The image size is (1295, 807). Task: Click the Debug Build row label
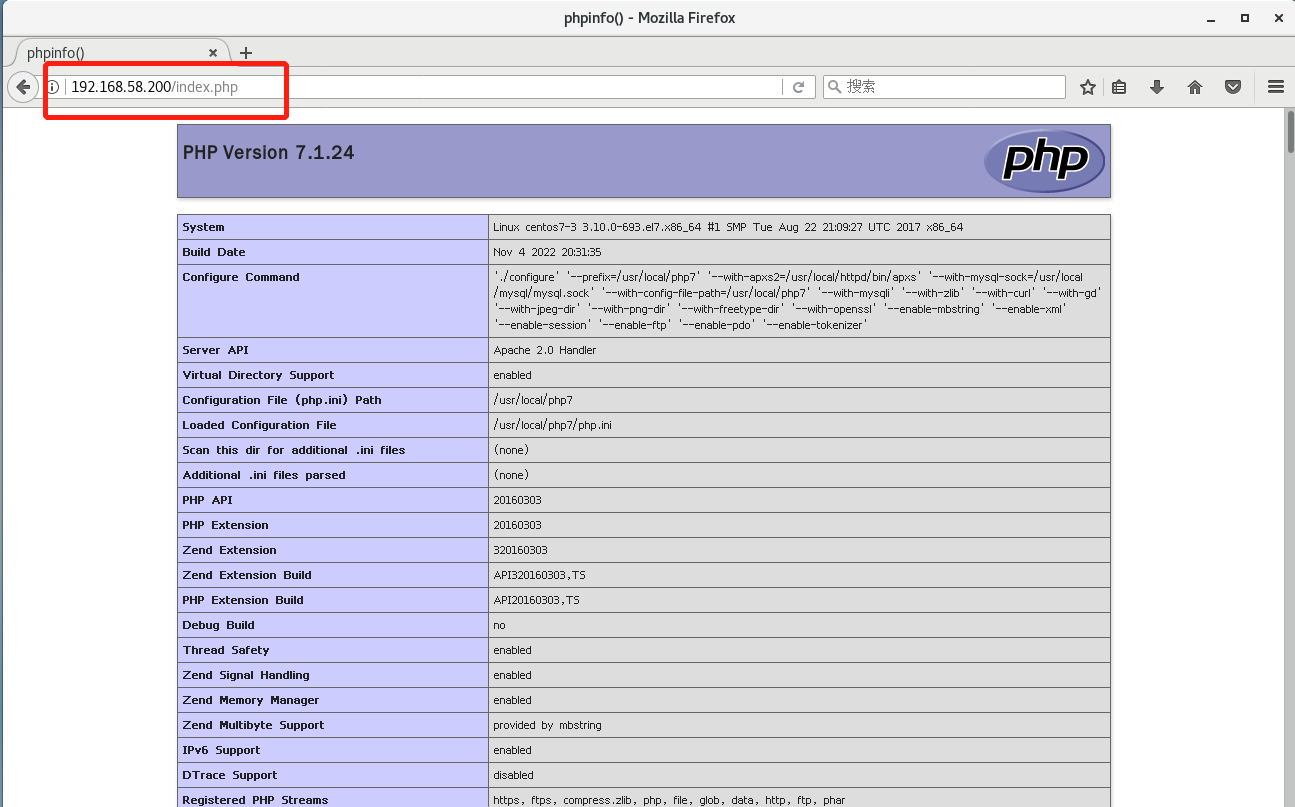pos(218,625)
